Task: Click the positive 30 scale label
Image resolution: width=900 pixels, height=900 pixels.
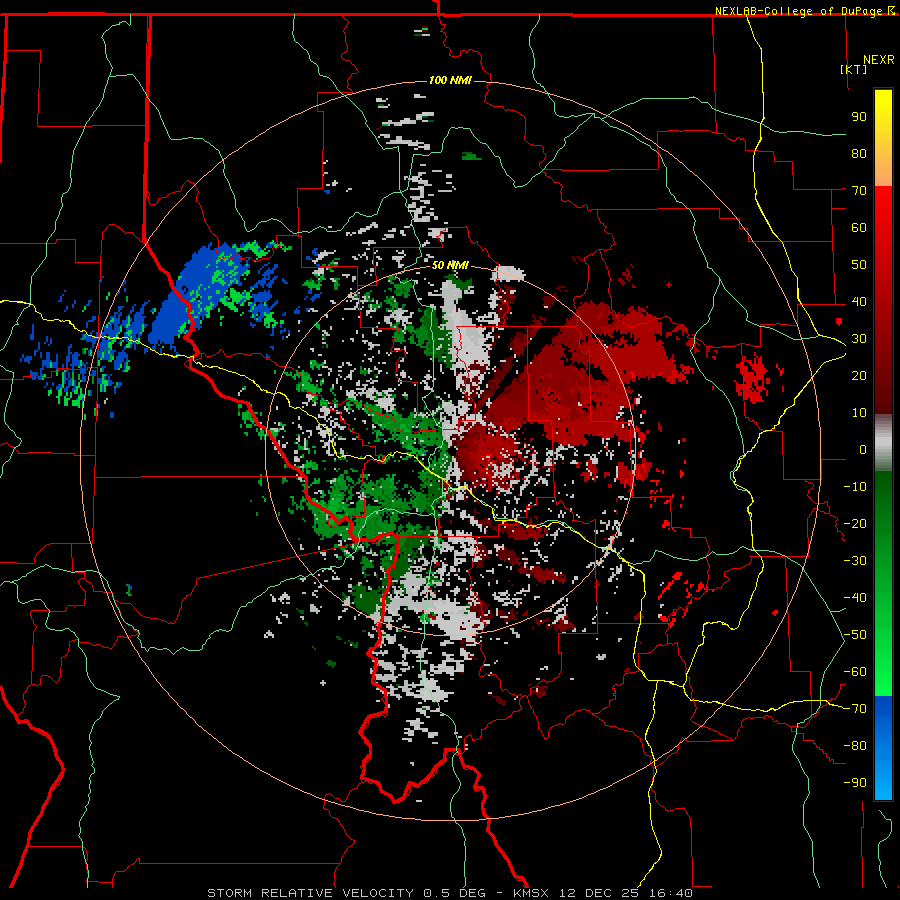Action: tap(859, 339)
